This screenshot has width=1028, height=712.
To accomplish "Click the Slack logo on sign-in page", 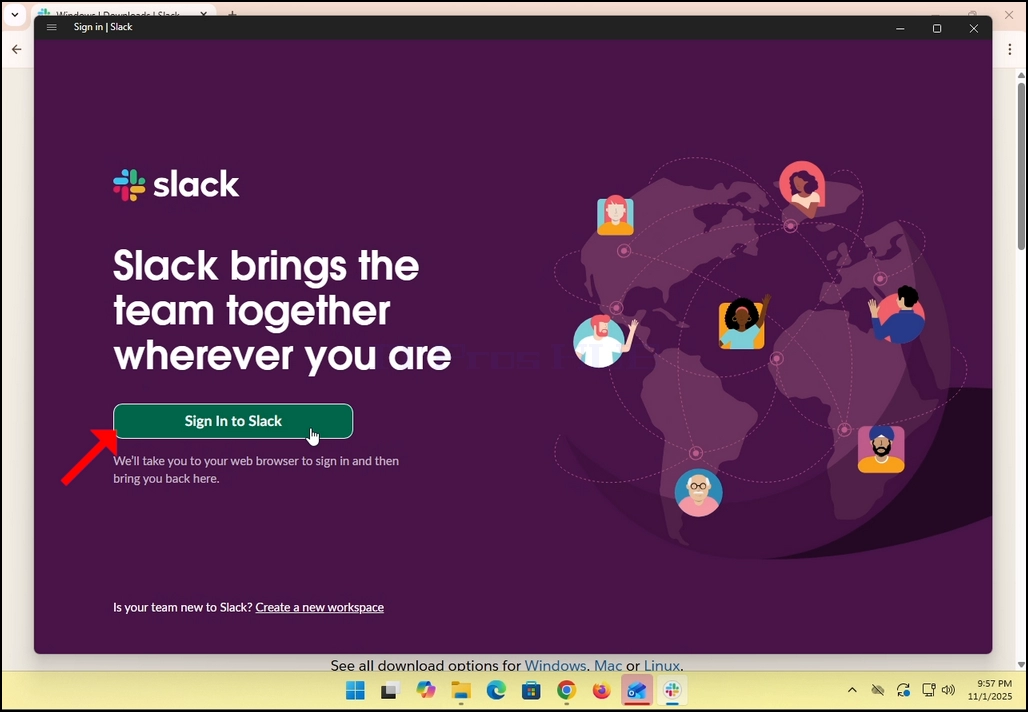I will [x=176, y=184].
